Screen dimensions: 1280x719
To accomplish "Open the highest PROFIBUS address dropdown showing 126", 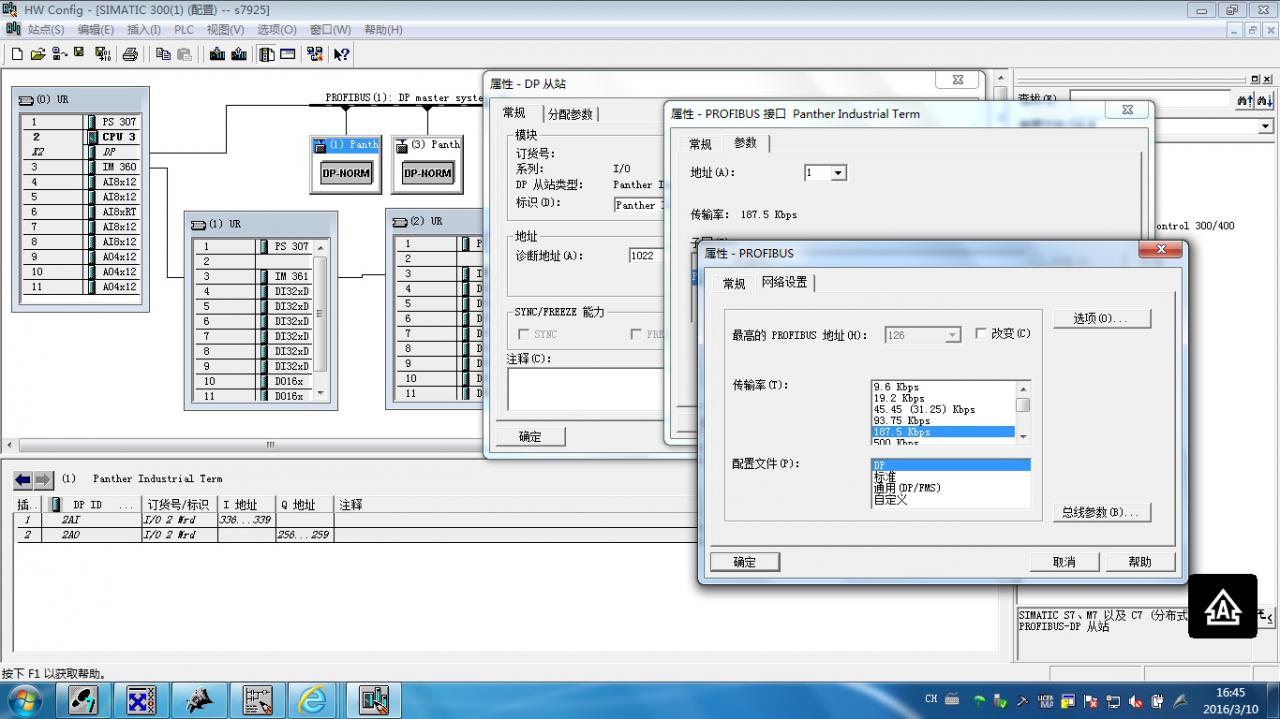I will pyautogui.click(x=952, y=335).
